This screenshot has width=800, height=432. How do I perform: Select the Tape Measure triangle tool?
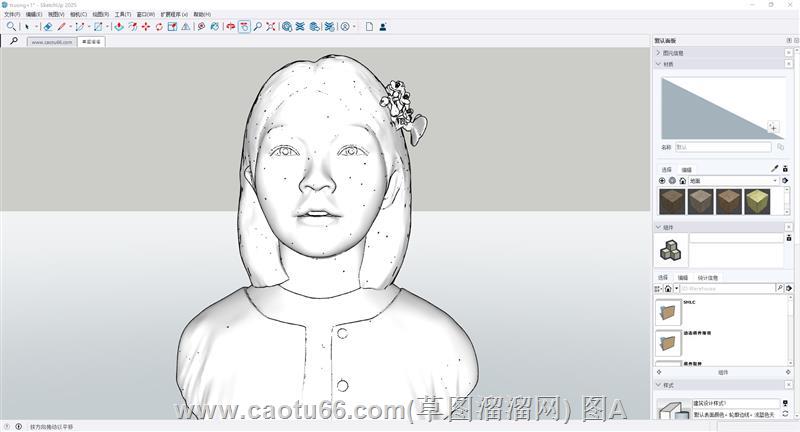[x=186, y=27]
